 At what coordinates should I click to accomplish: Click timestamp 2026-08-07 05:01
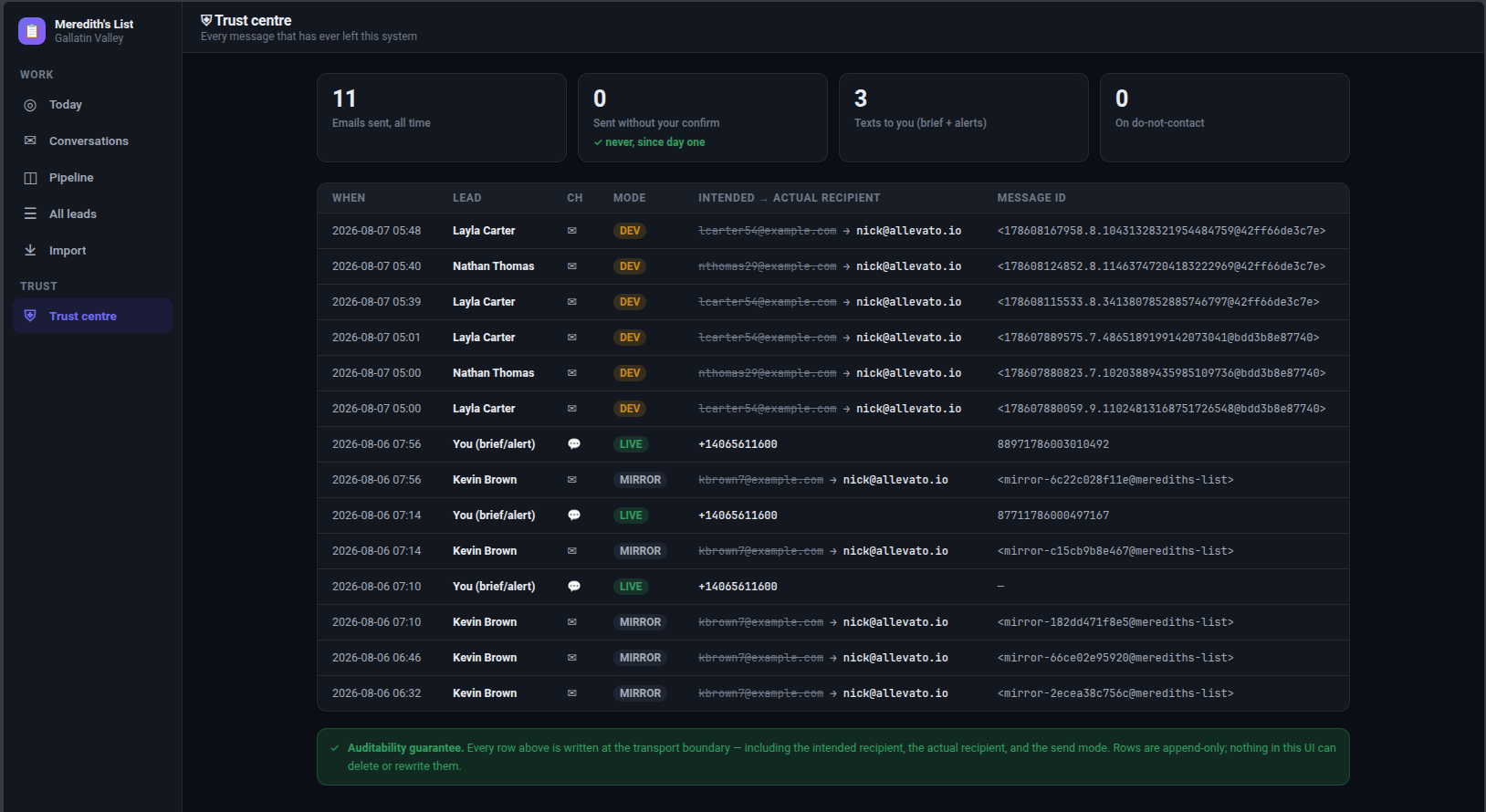point(376,338)
